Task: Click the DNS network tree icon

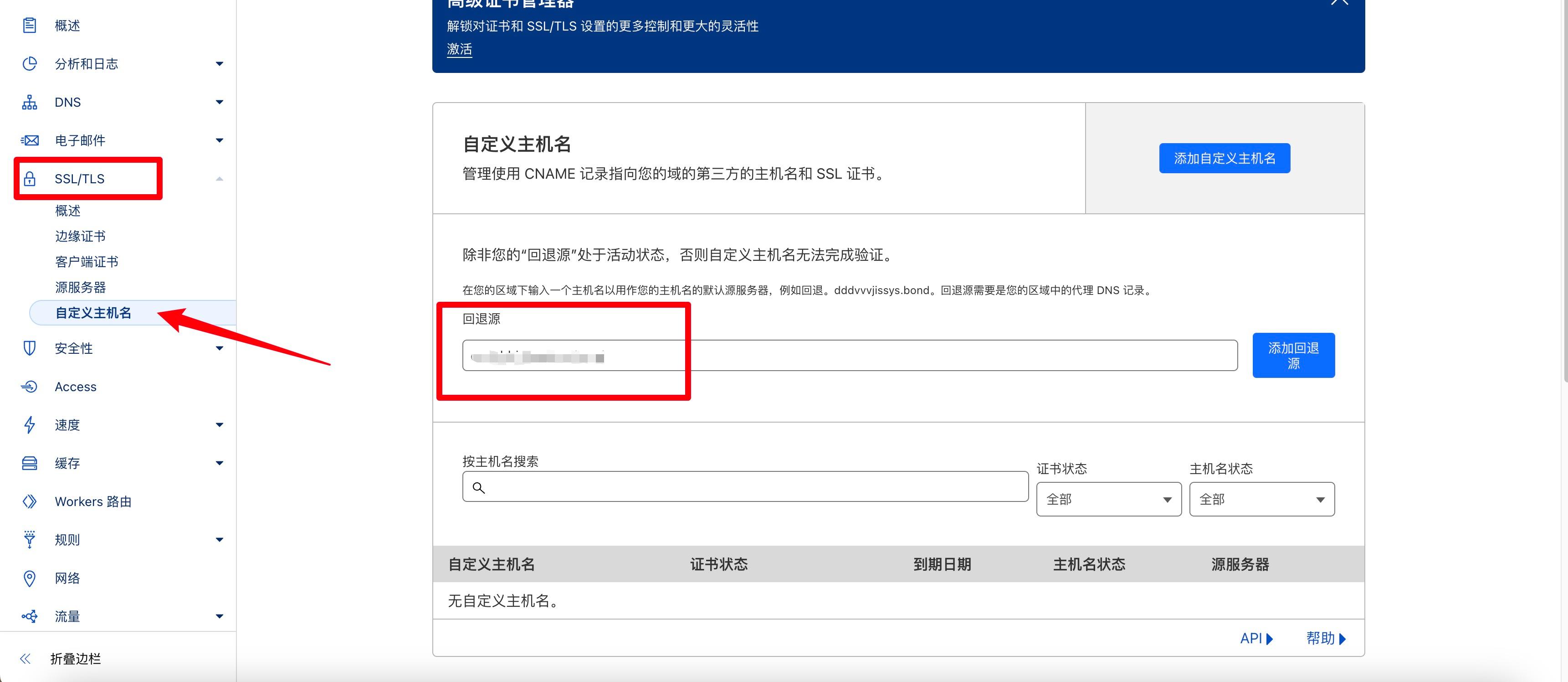Action: (29, 102)
